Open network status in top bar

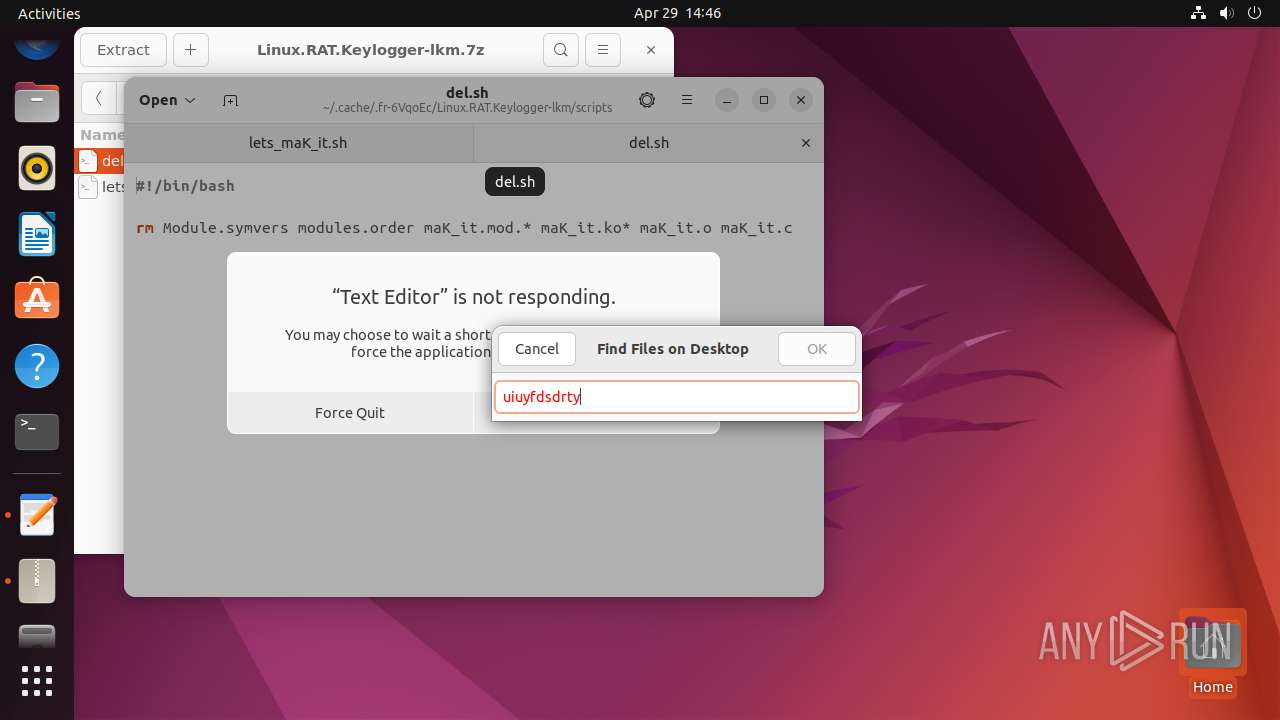tap(1199, 13)
